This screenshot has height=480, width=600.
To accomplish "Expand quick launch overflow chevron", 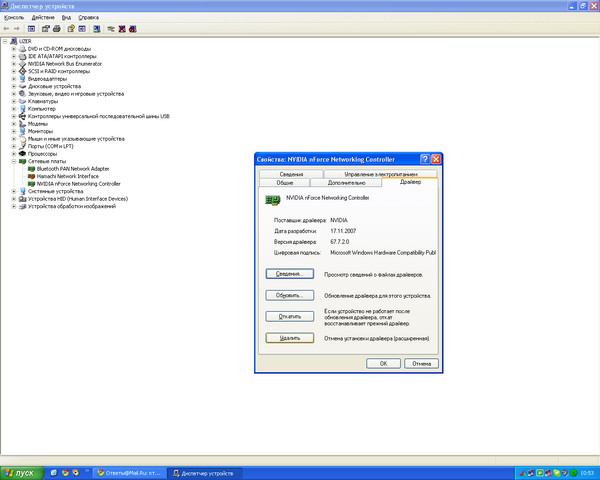I will (87, 471).
